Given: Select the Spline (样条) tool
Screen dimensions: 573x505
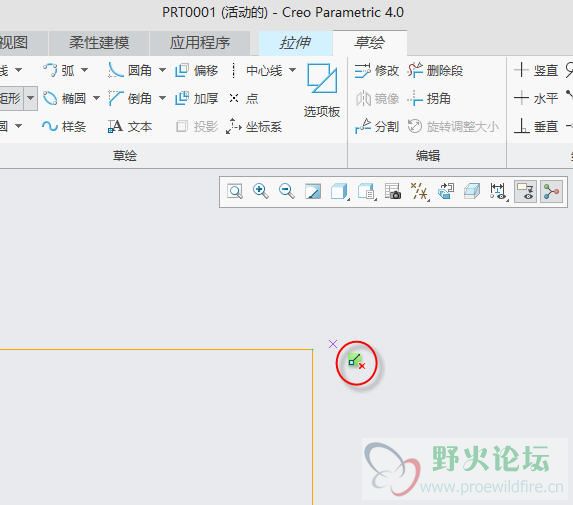Looking at the screenshot, I should 64,126.
